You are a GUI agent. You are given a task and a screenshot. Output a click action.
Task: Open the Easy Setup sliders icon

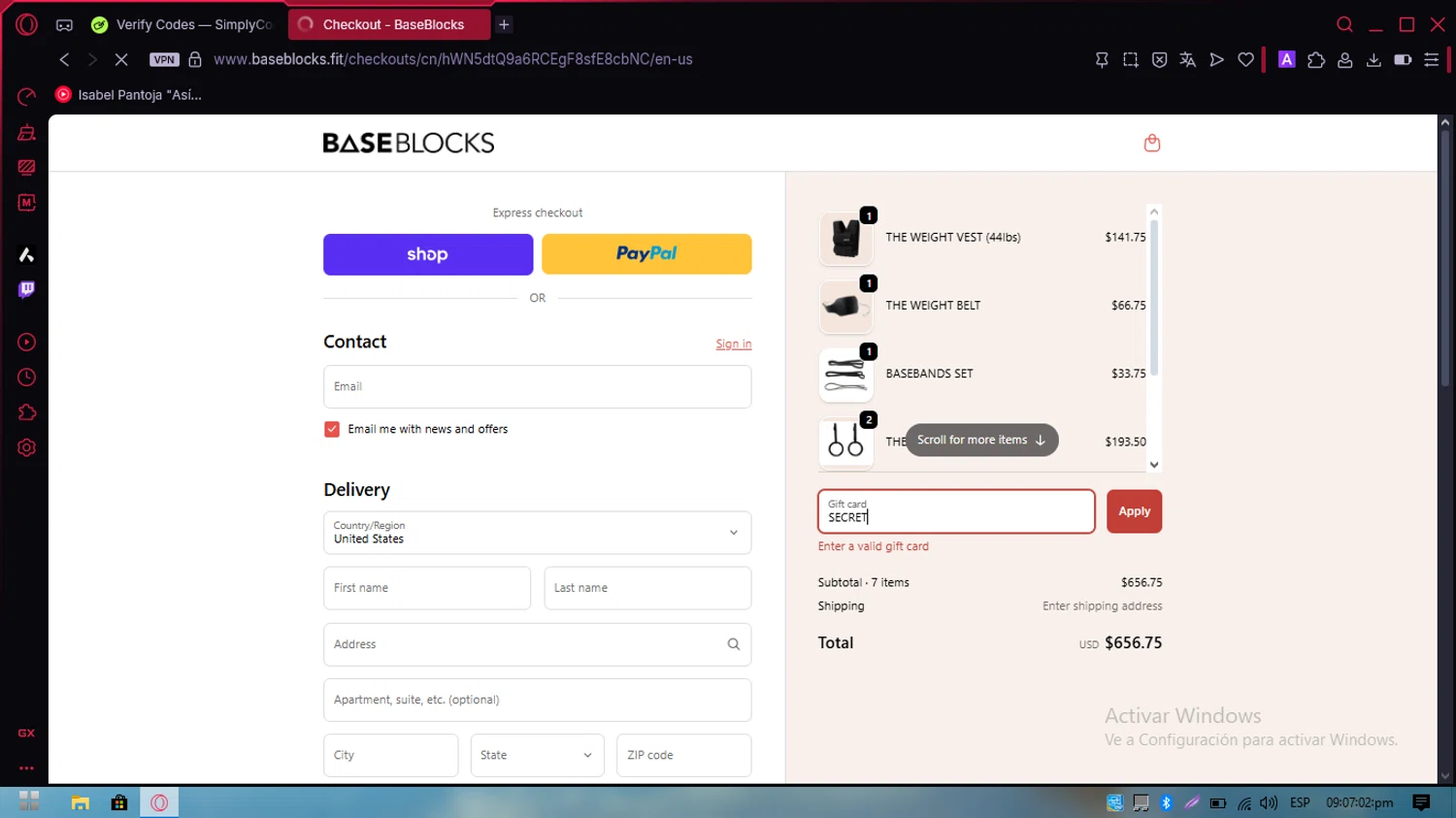tap(1431, 60)
